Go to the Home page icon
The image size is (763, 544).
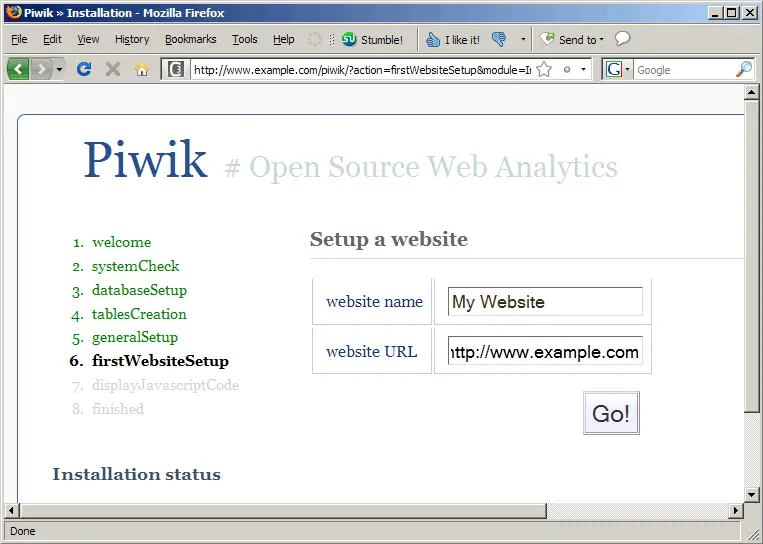tap(142, 69)
